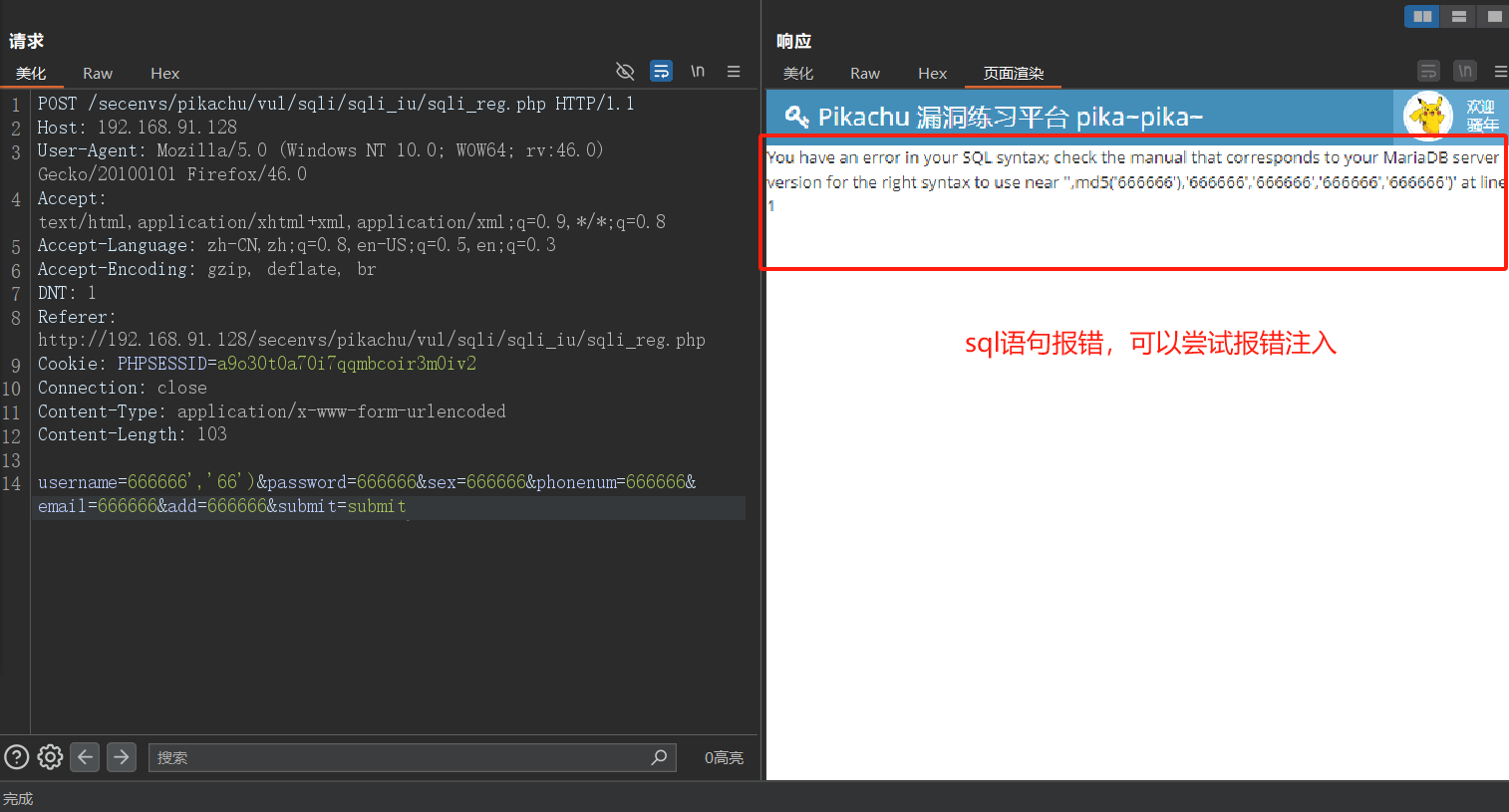Click the Accept-Language header line
Viewport: 1509px width, 812px height.
(x=297, y=245)
